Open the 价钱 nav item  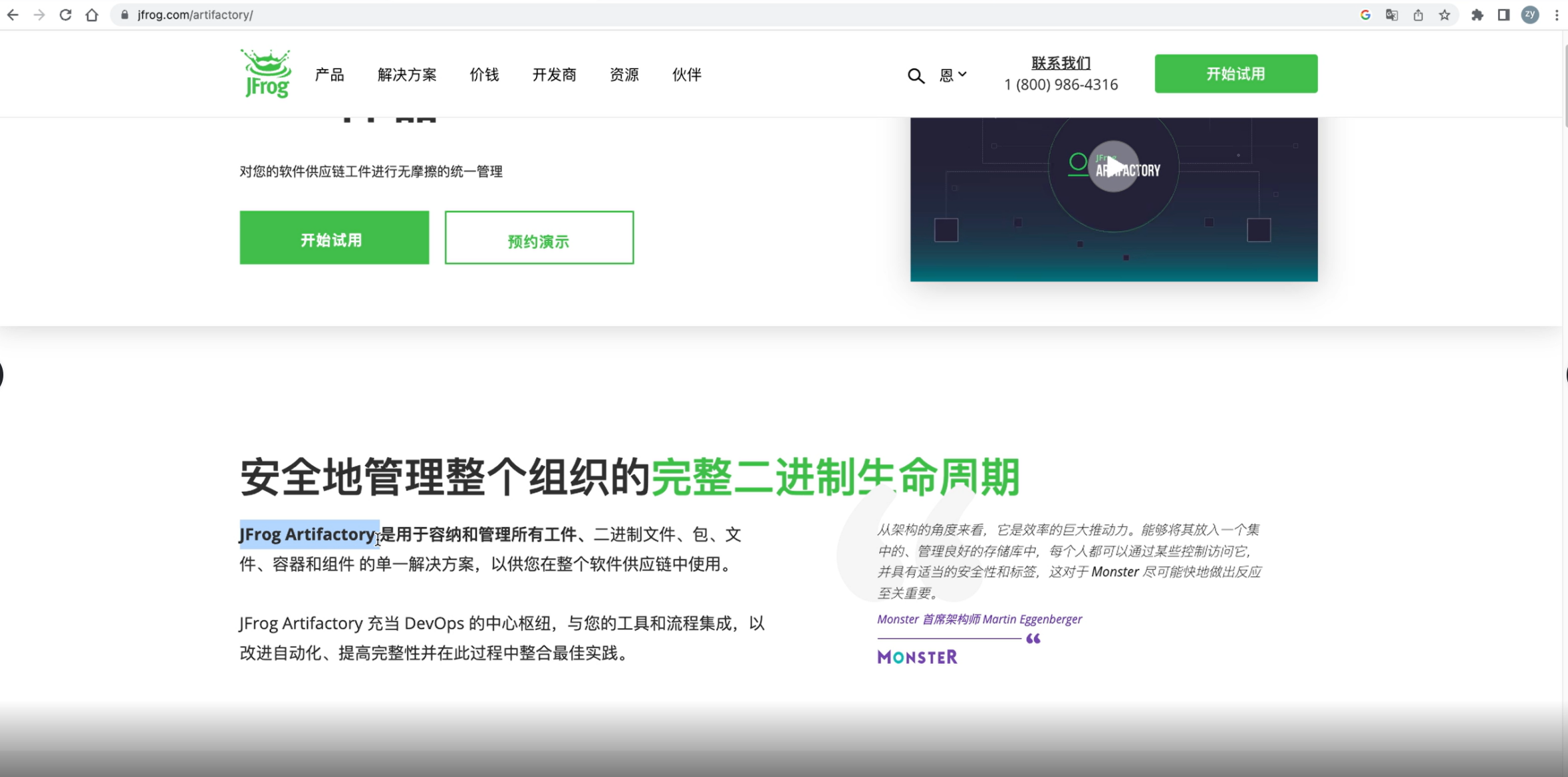point(484,75)
